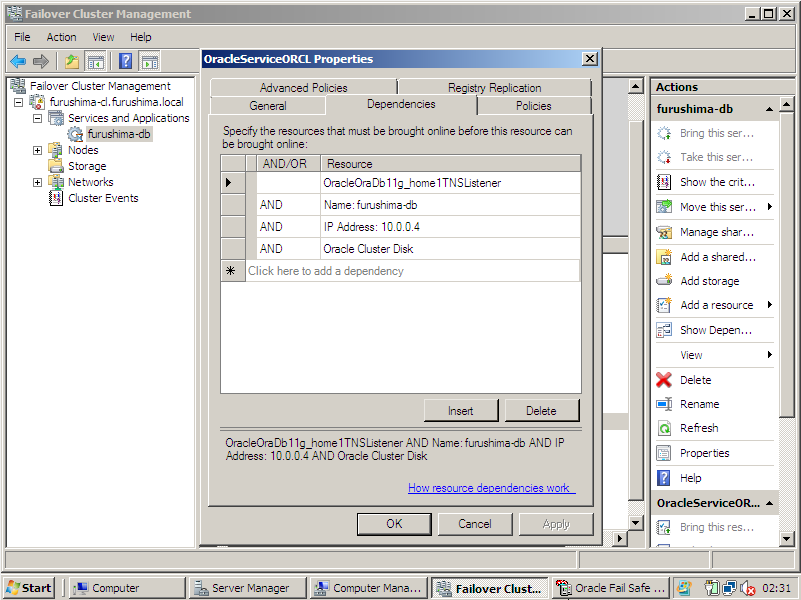Collapse the OracleServiceOR... actions section
The width and height of the screenshot is (801, 600).
coord(769,503)
